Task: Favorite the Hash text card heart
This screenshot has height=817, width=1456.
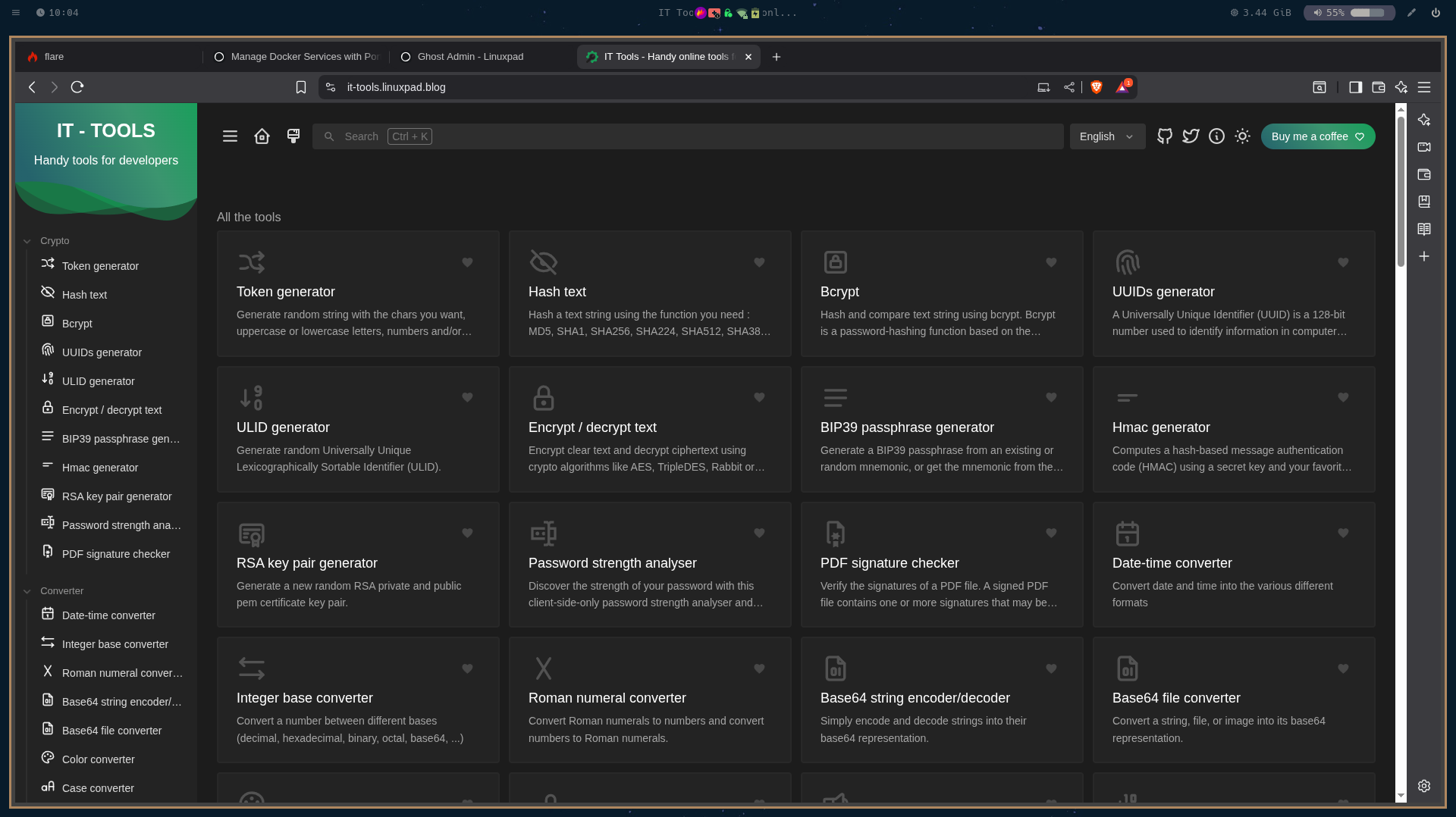Action: point(759,262)
